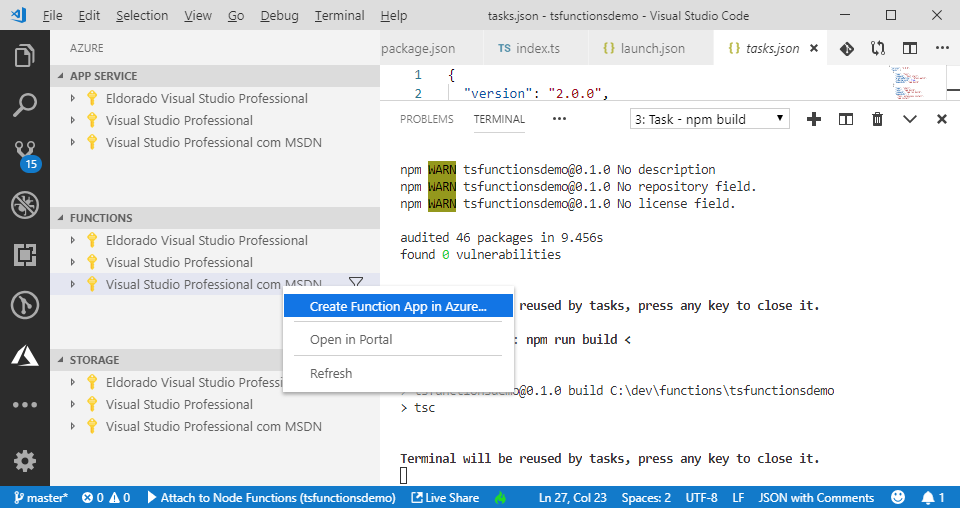This screenshot has width=960, height=508.
Task: Click the filter icon on Functions MSDN subscription
Action: [356, 282]
